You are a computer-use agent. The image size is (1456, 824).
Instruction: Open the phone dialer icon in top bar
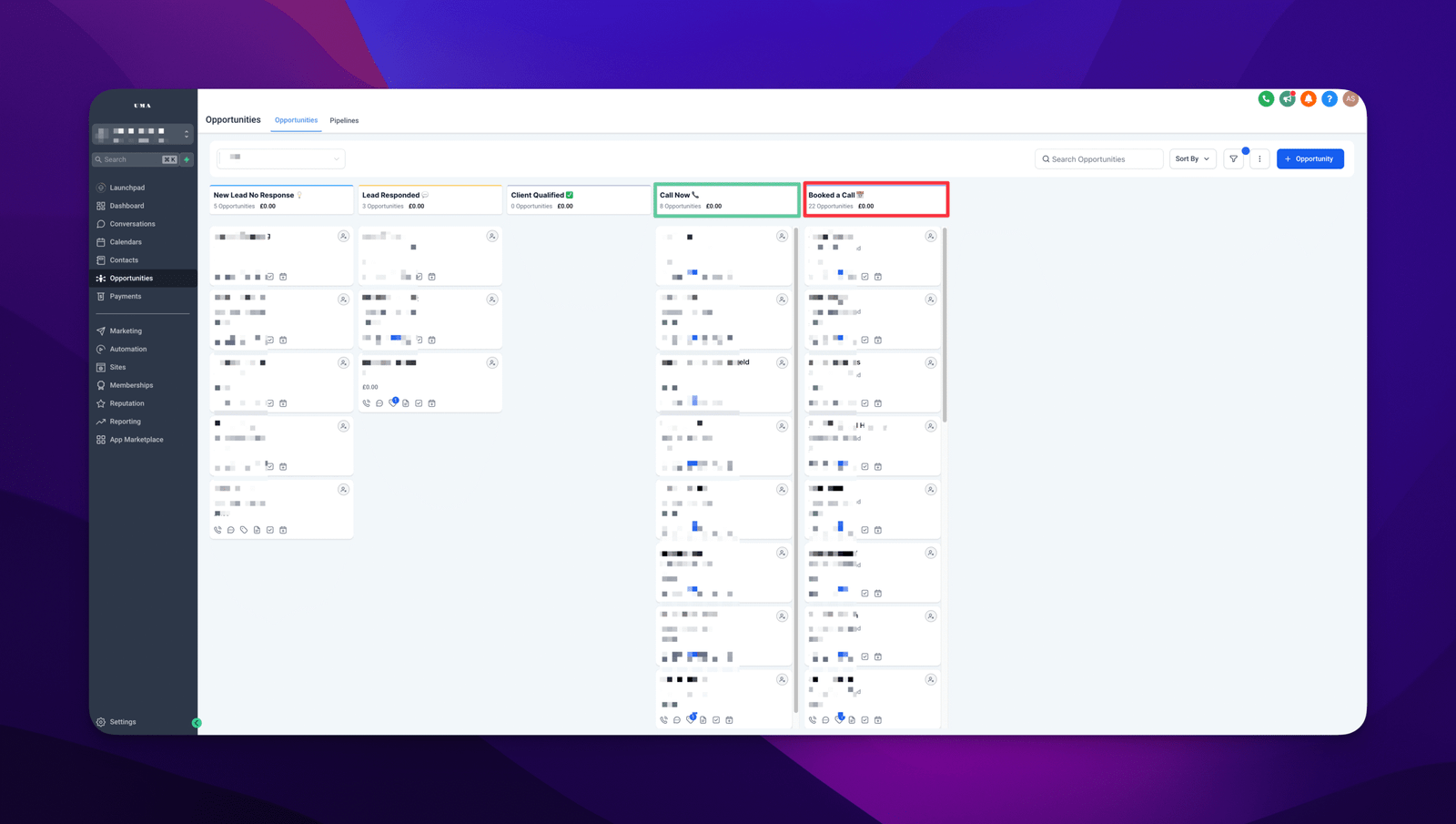point(1266,99)
